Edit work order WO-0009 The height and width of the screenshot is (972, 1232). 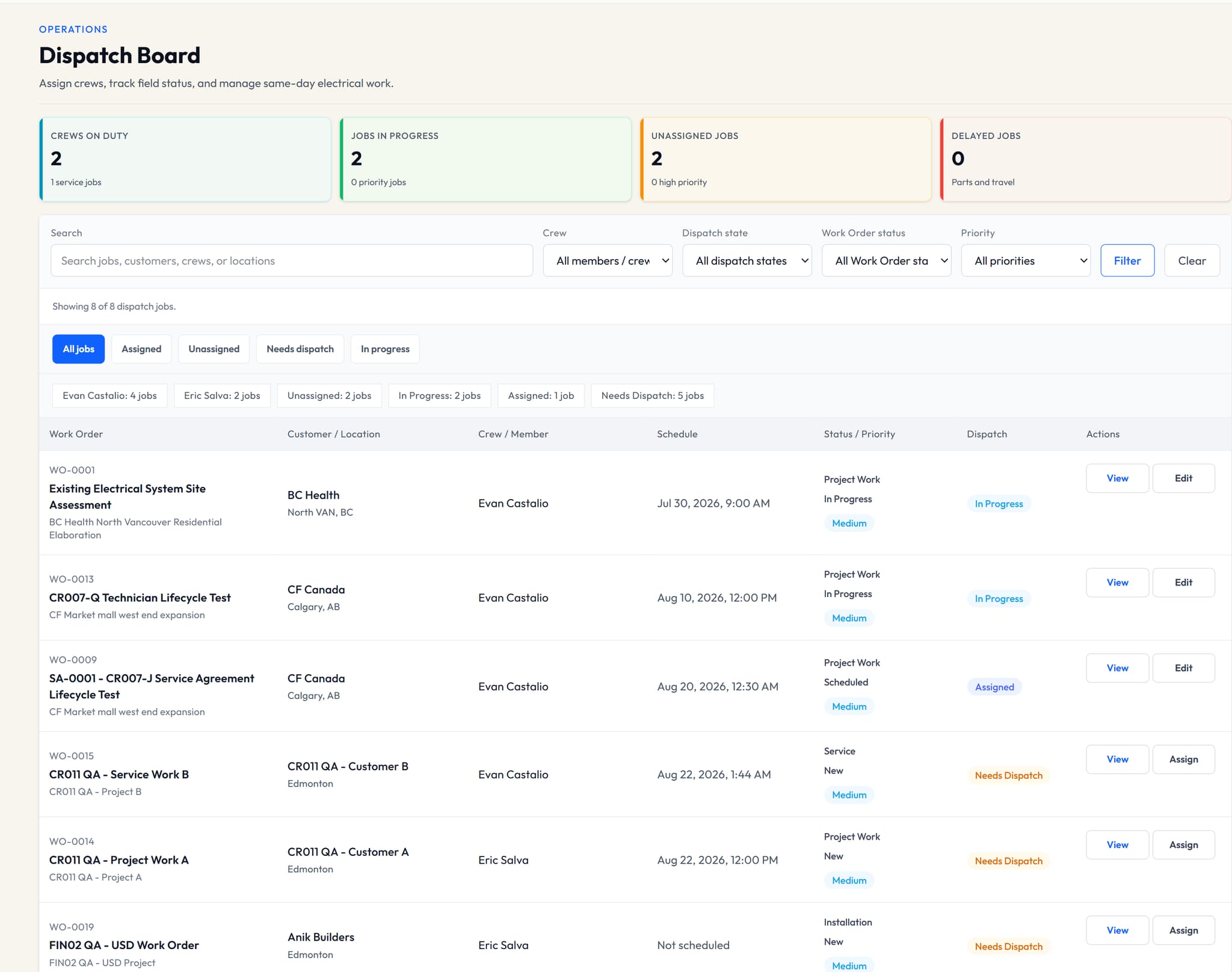[x=1183, y=668]
